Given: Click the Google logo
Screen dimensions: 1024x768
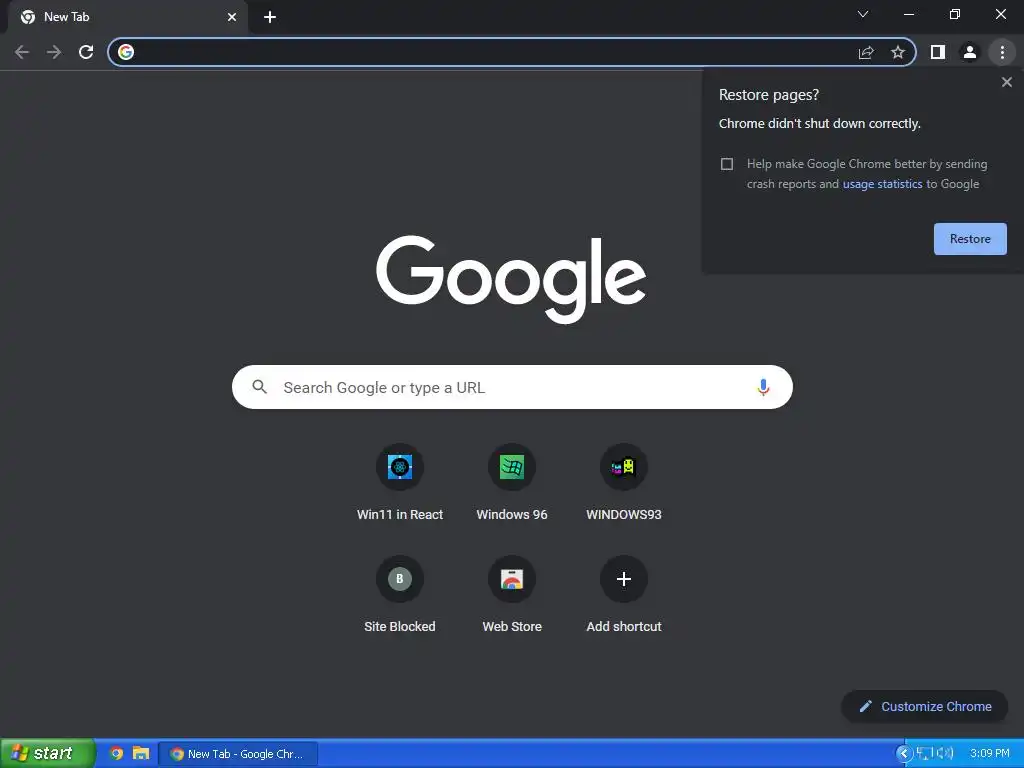Looking at the screenshot, I should click(511, 280).
